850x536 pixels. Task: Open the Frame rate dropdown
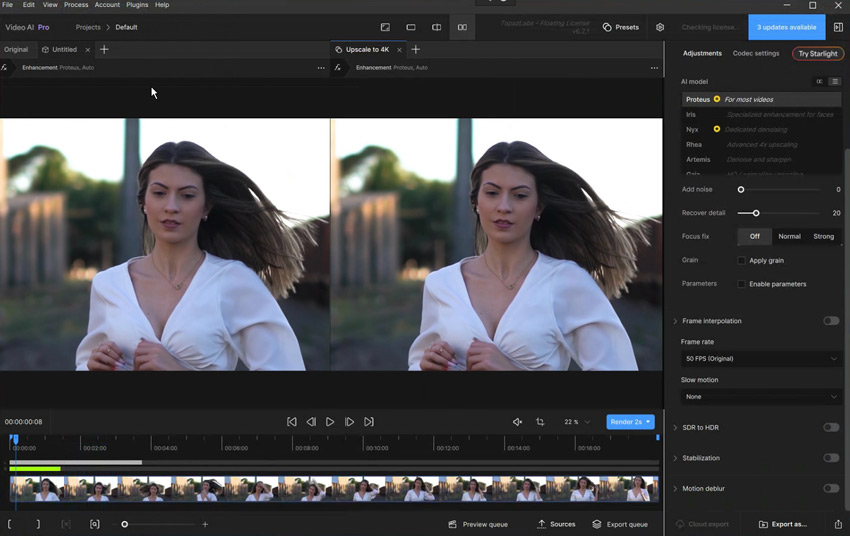point(761,358)
